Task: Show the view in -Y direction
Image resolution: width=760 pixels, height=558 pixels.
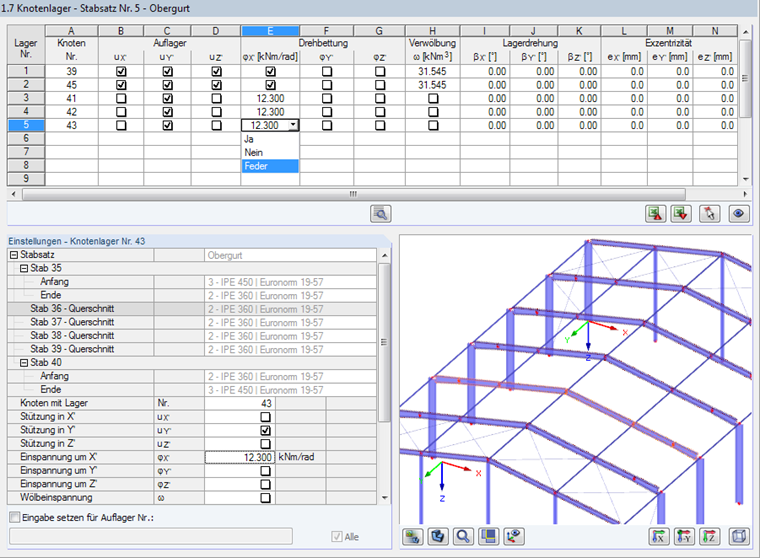Action: (x=684, y=536)
